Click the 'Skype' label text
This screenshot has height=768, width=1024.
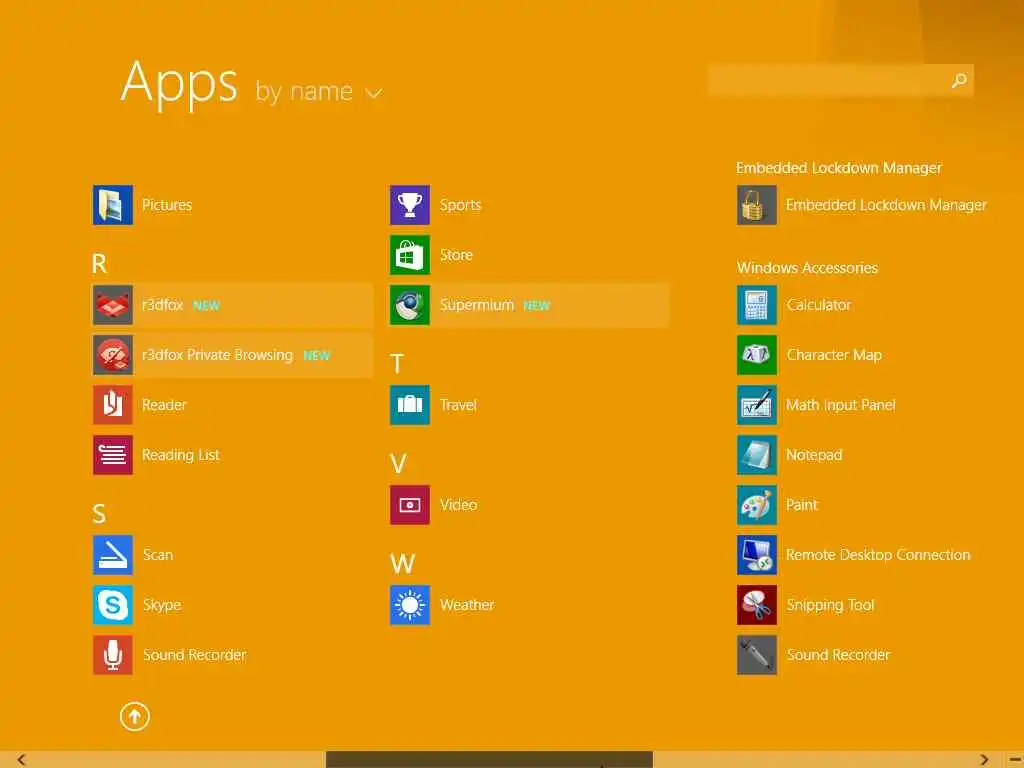point(162,605)
